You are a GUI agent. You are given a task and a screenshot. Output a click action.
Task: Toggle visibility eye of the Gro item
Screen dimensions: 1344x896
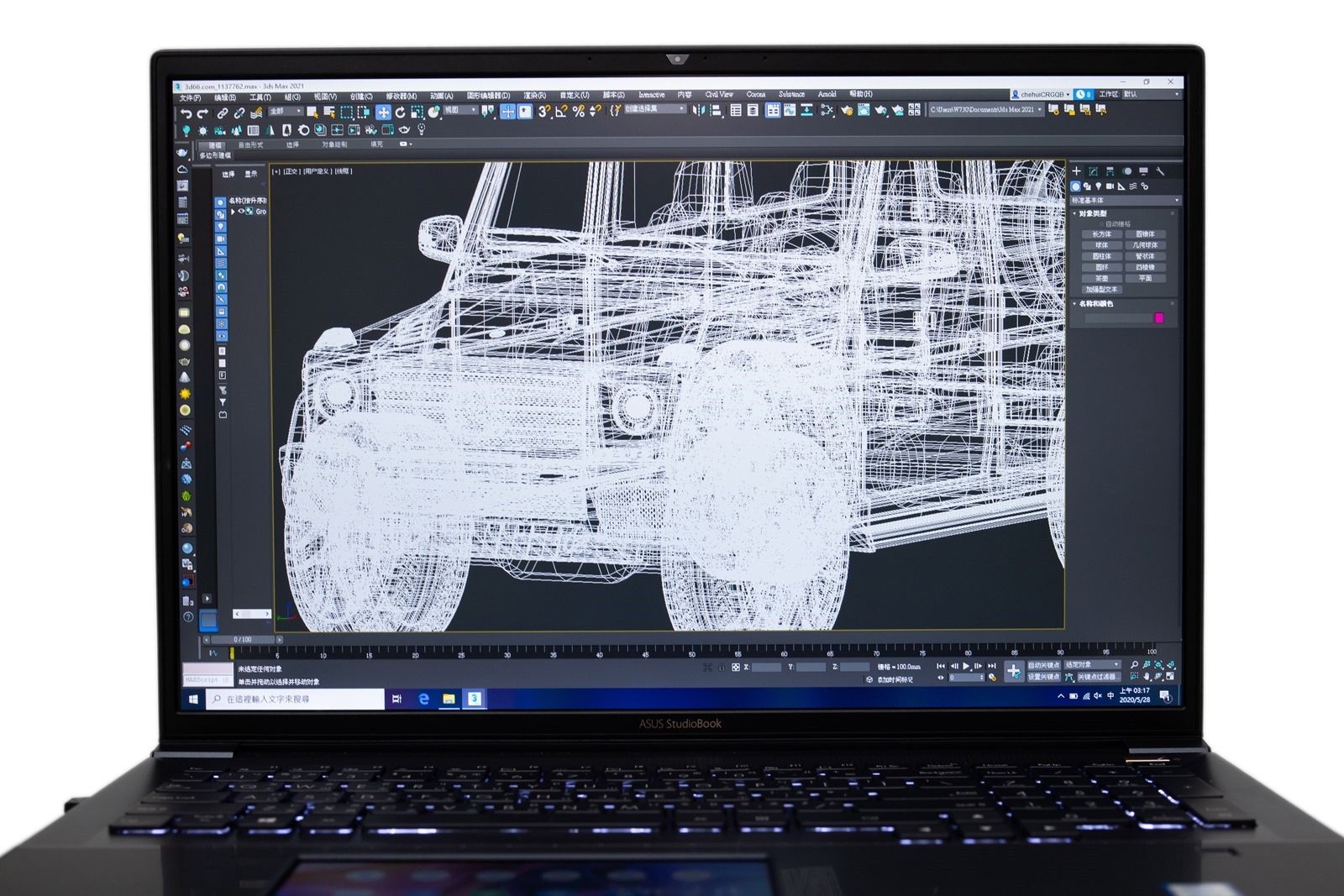pyautogui.click(x=241, y=212)
